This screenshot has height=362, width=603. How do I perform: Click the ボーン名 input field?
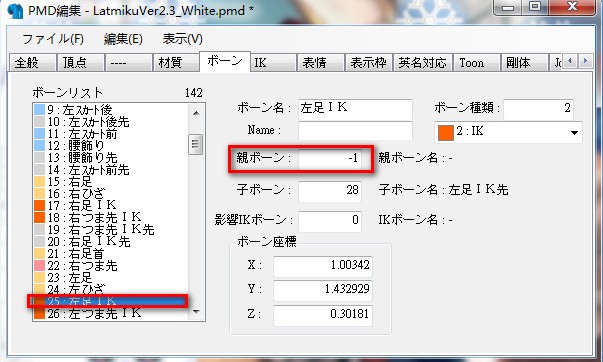click(x=355, y=110)
